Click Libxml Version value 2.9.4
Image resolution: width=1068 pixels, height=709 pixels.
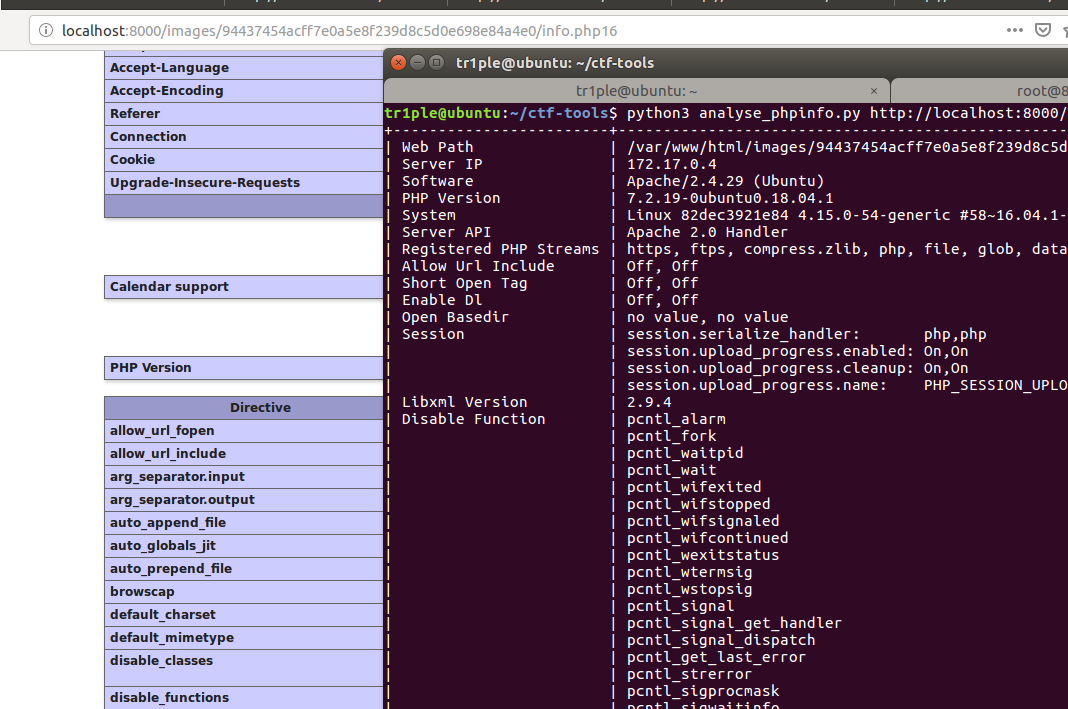[x=649, y=403]
